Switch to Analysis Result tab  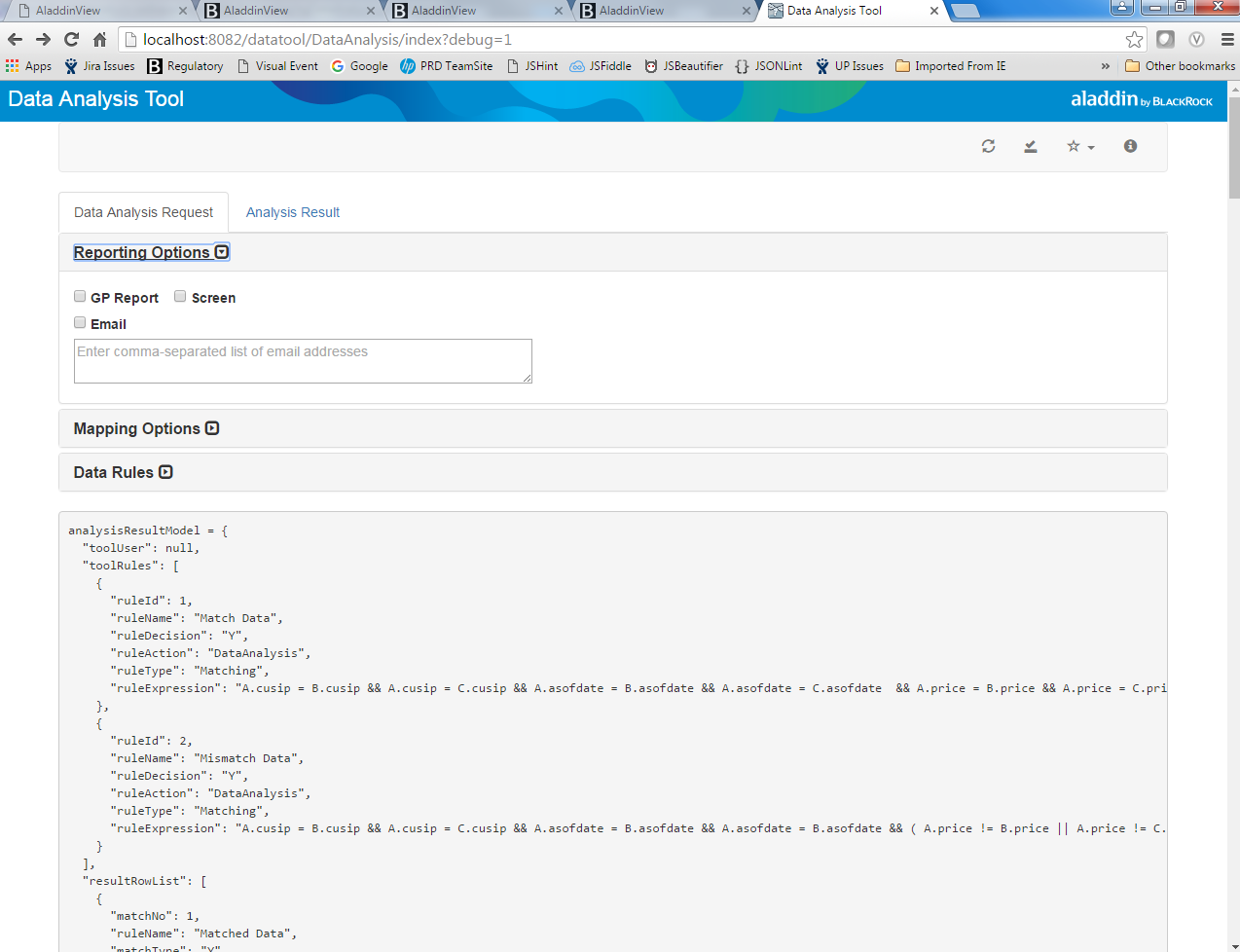click(293, 212)
